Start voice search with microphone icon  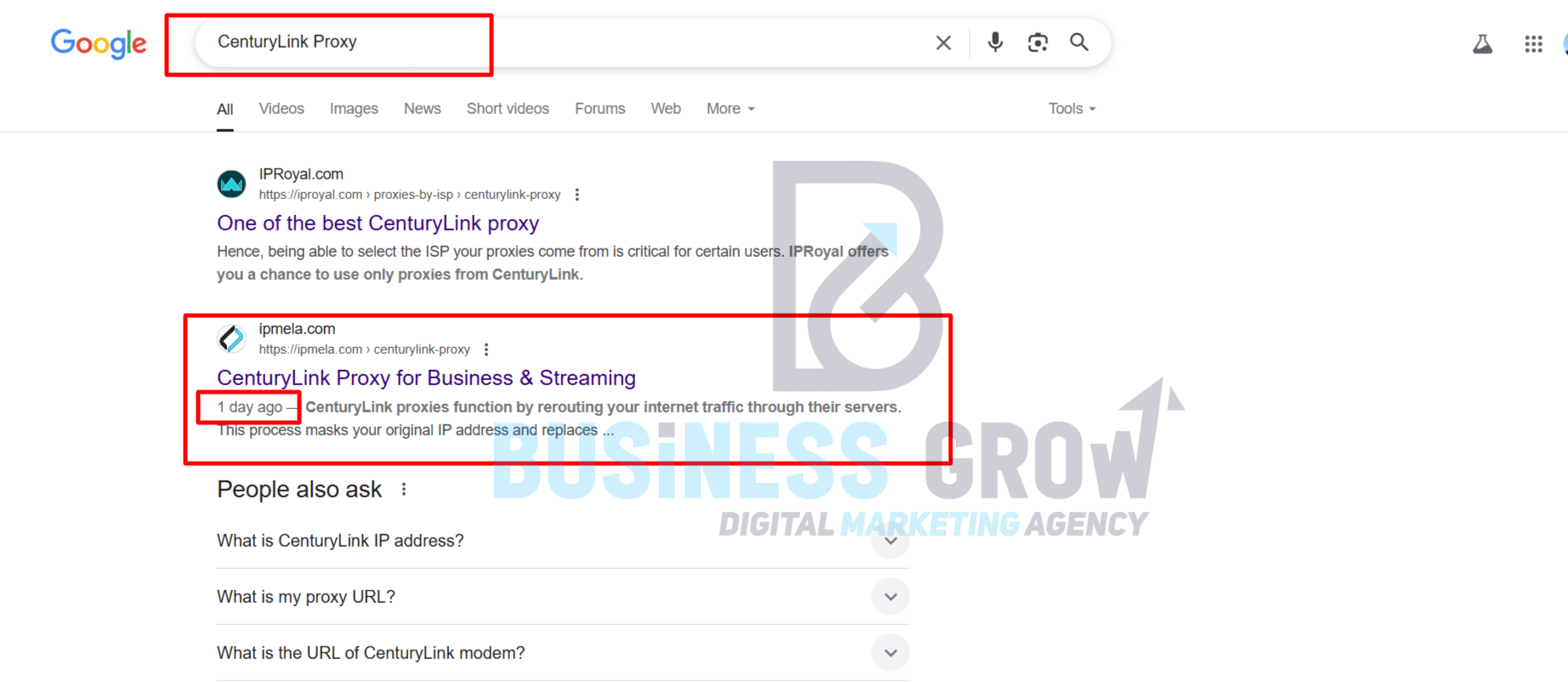(995, 42)
